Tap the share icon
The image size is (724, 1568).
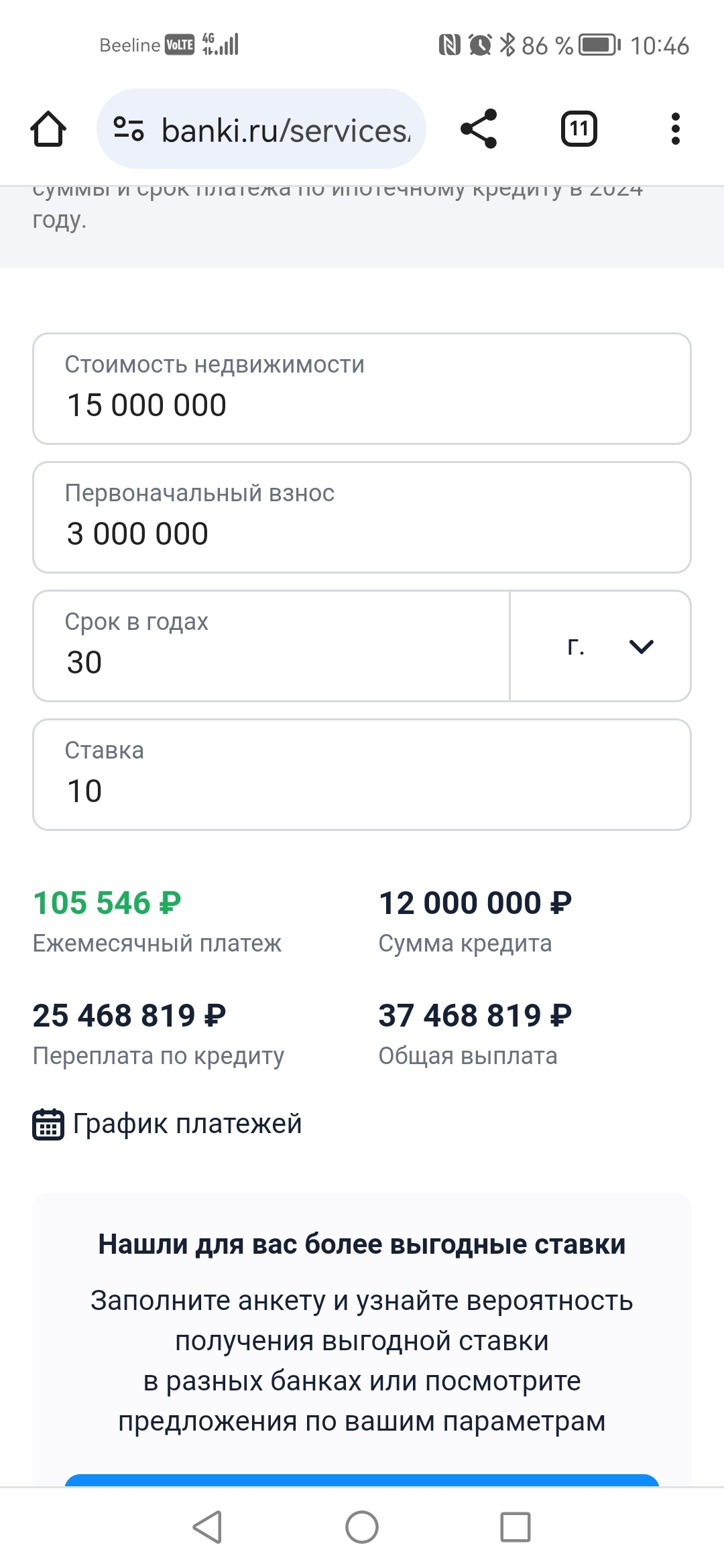[x=479, y=129]
